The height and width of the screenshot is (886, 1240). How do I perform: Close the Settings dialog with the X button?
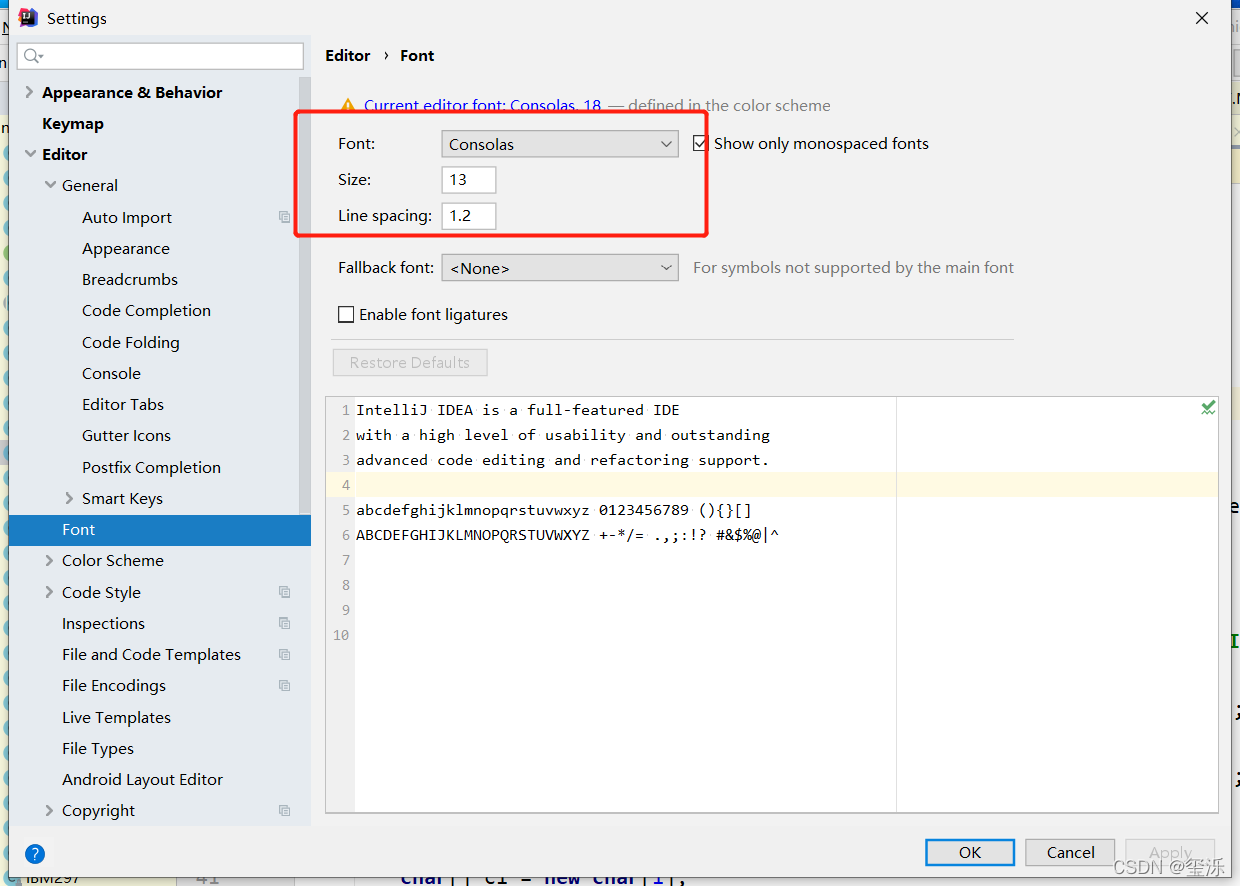(x=1202, y=18)
